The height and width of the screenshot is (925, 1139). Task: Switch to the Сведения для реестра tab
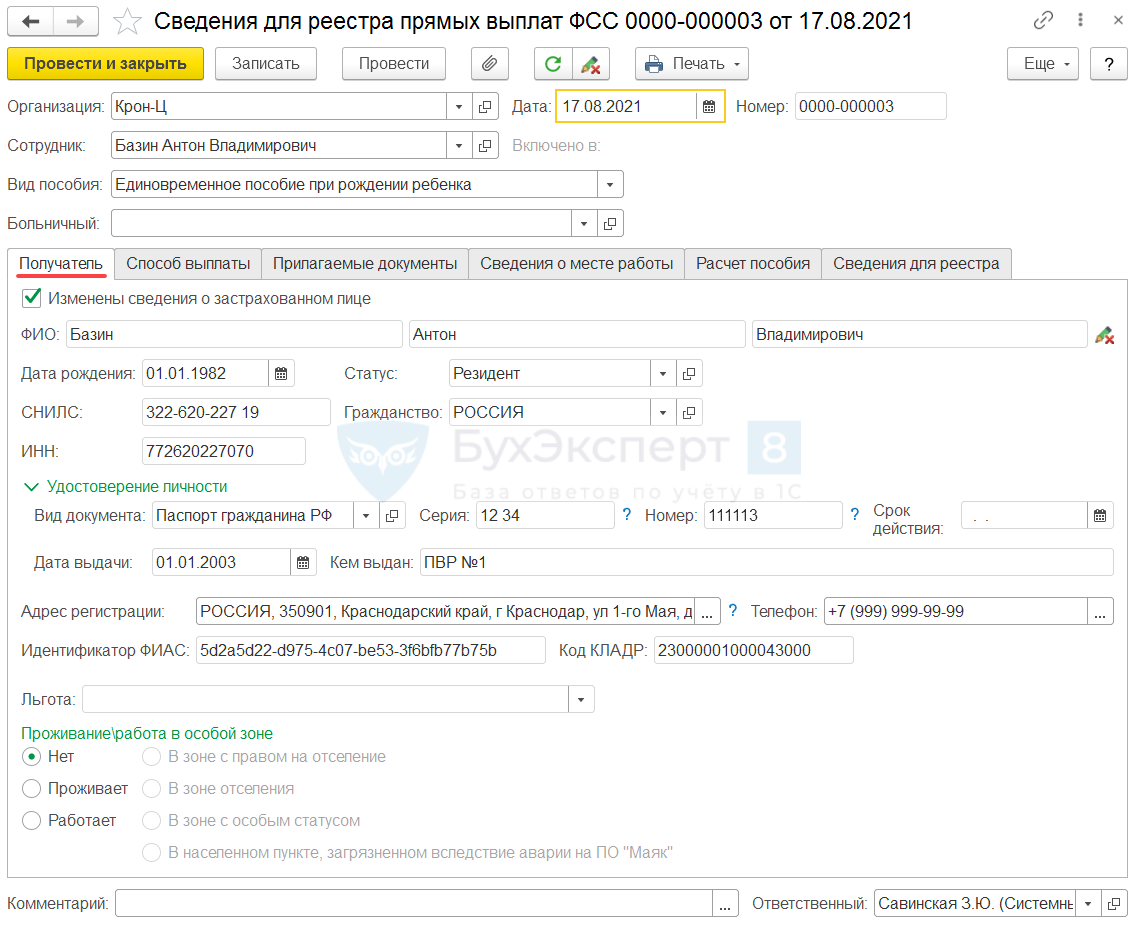point(916,264)
